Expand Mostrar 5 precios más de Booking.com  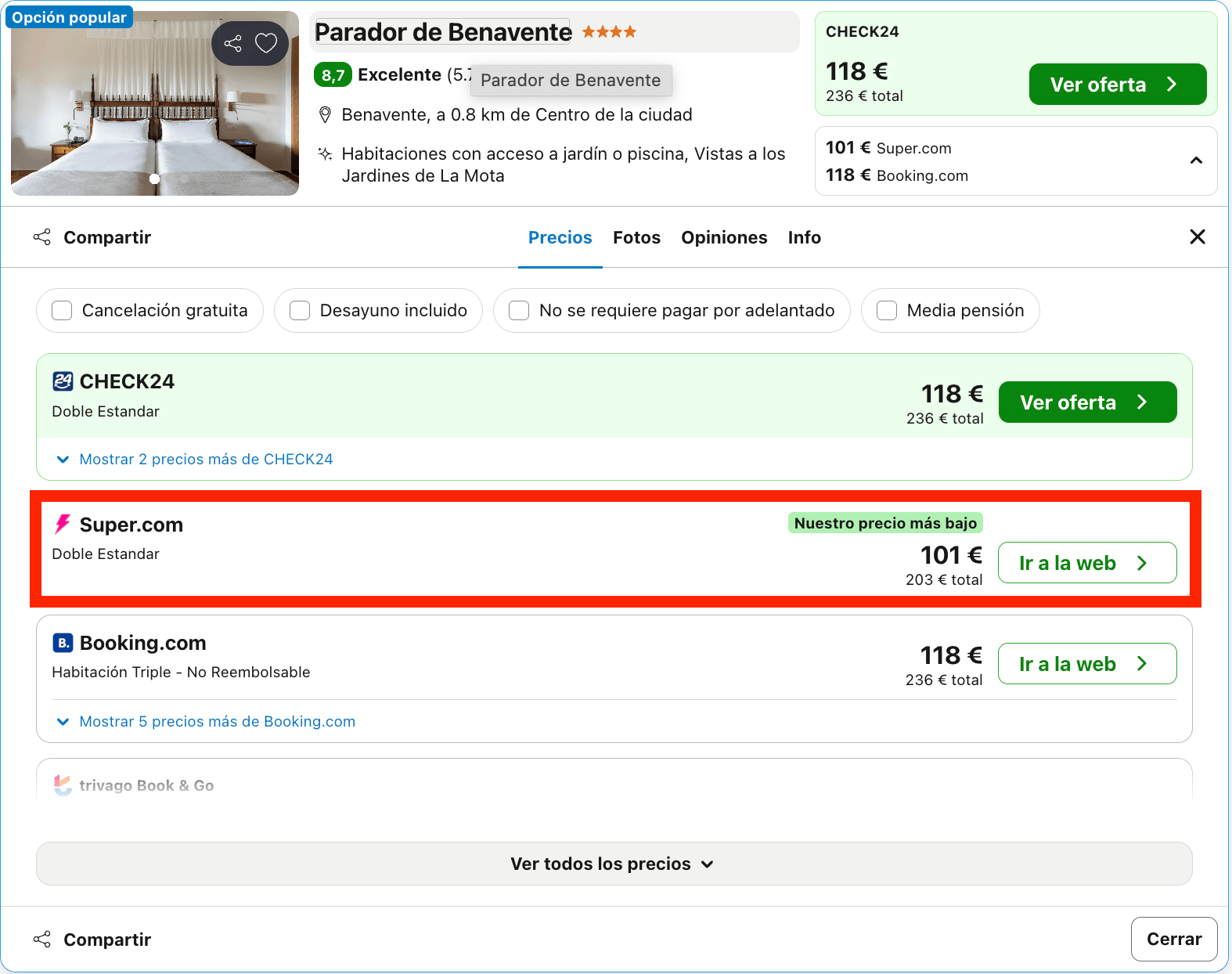pyautogui.click(x=205, y=721)
